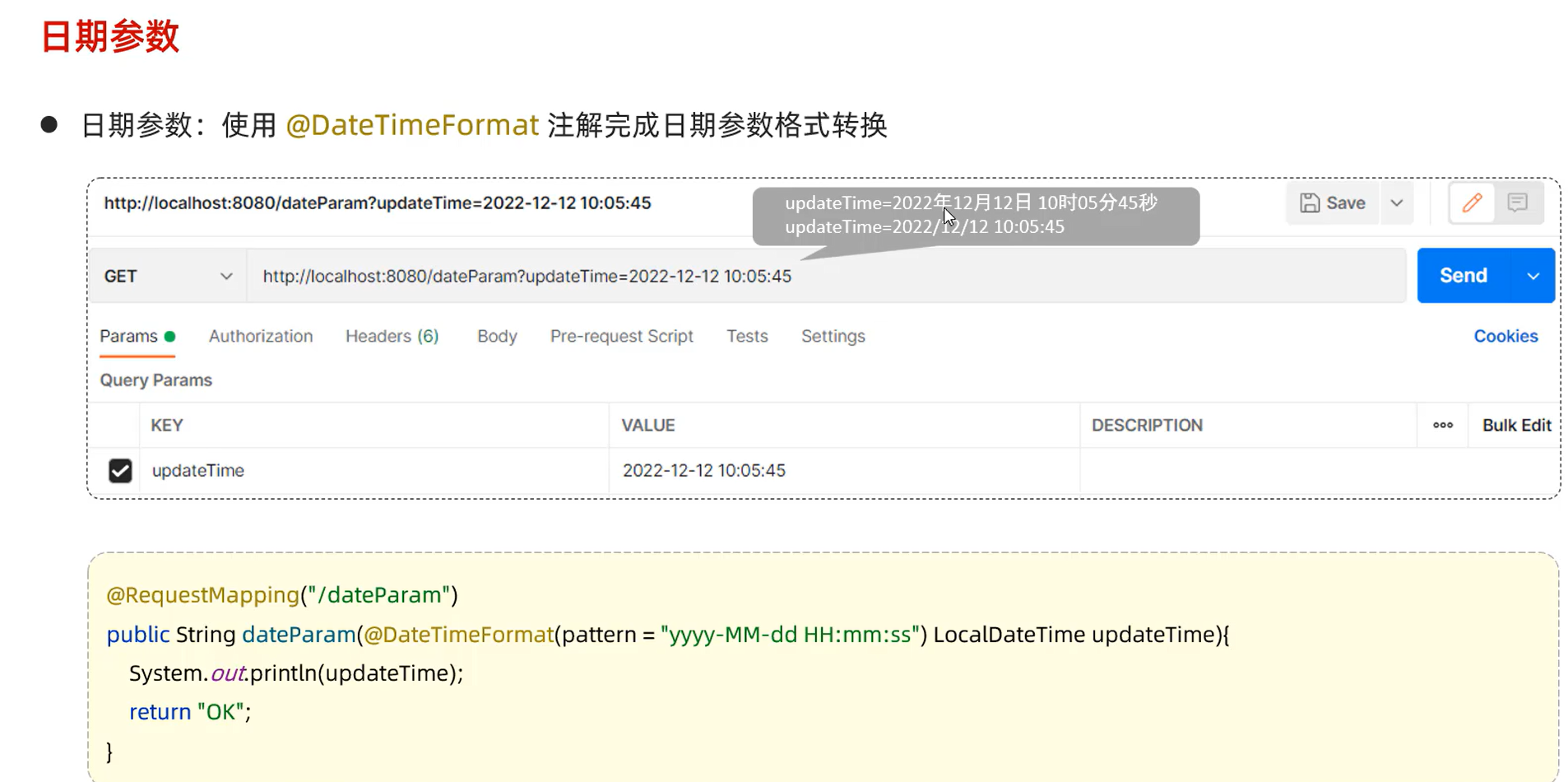Image resolution: width=1568 pixels, height=782 pixels.
Task: Open the Cookies link
Action: 1505,336
